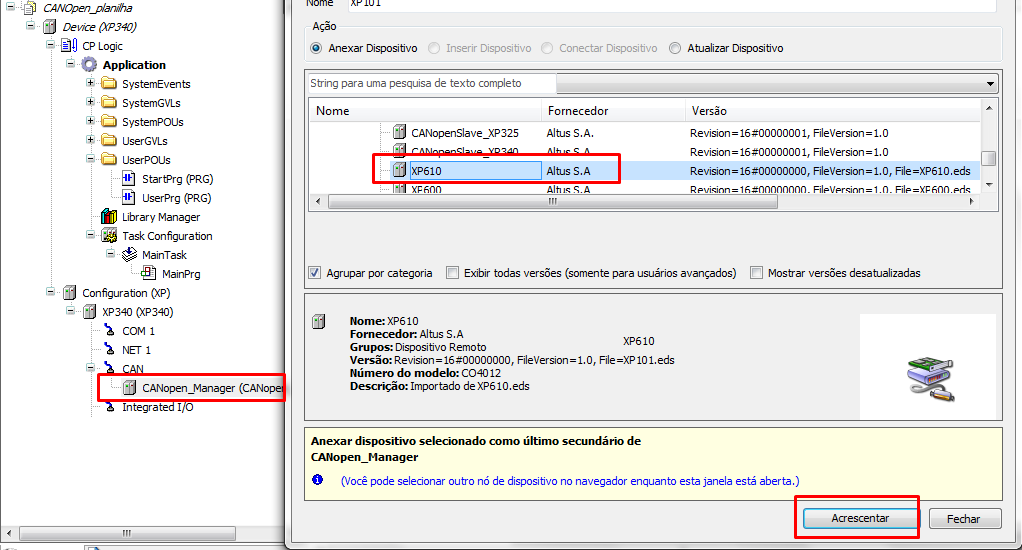Select the CANopen_Manager device icon

point(129,387)
